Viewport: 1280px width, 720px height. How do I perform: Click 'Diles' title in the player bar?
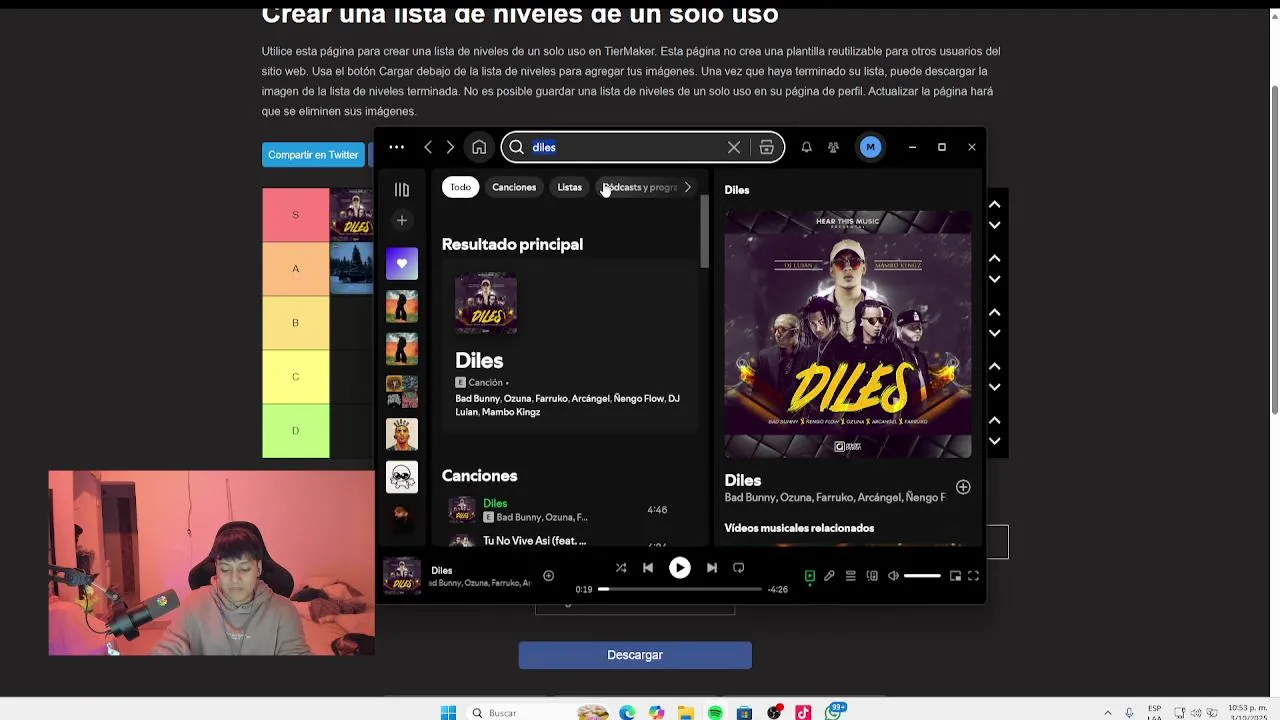point(442,570)
